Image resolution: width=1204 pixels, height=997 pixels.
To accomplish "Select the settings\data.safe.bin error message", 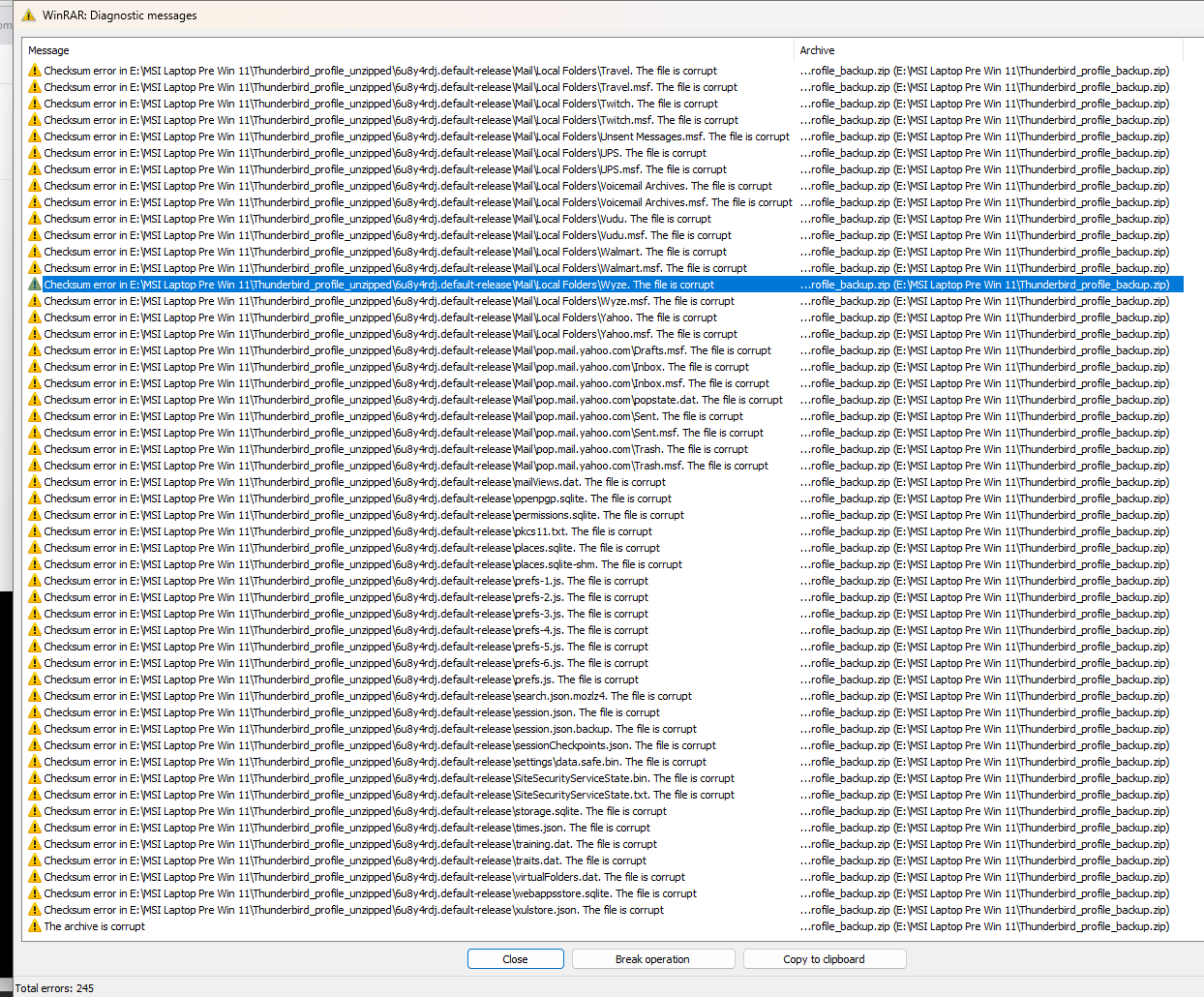I will [x=375, y=762].
